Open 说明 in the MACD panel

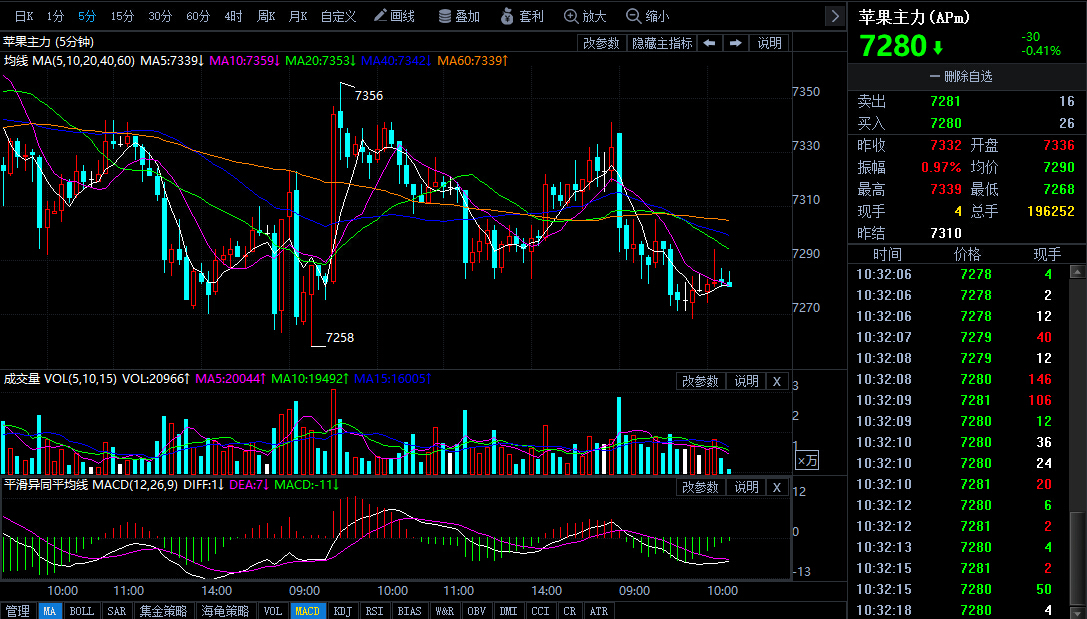747,487
